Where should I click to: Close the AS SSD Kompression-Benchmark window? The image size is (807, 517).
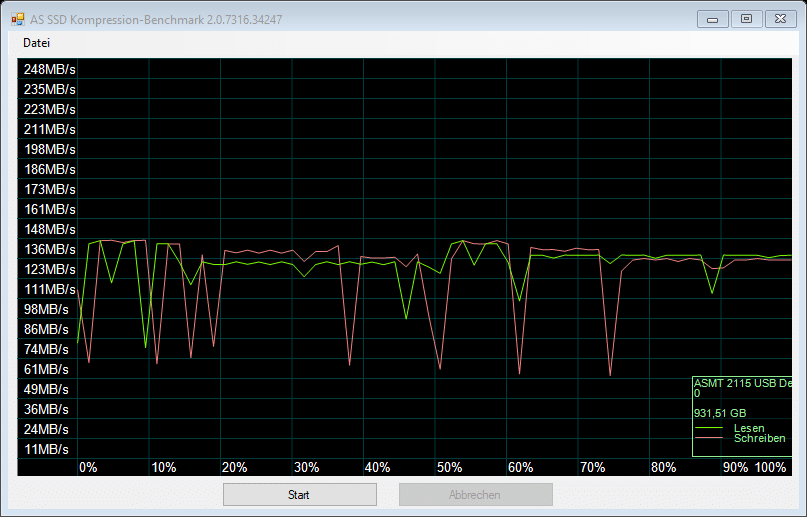[778, 18]
